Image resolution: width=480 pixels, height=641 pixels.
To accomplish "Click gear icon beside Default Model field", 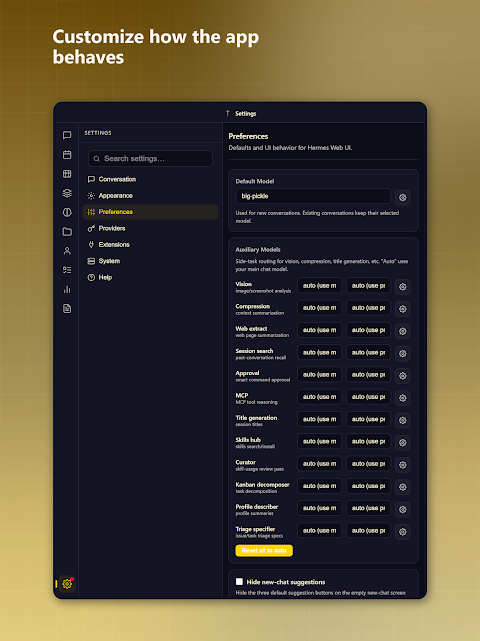I will pyautogui.click(x=403, y=197).
